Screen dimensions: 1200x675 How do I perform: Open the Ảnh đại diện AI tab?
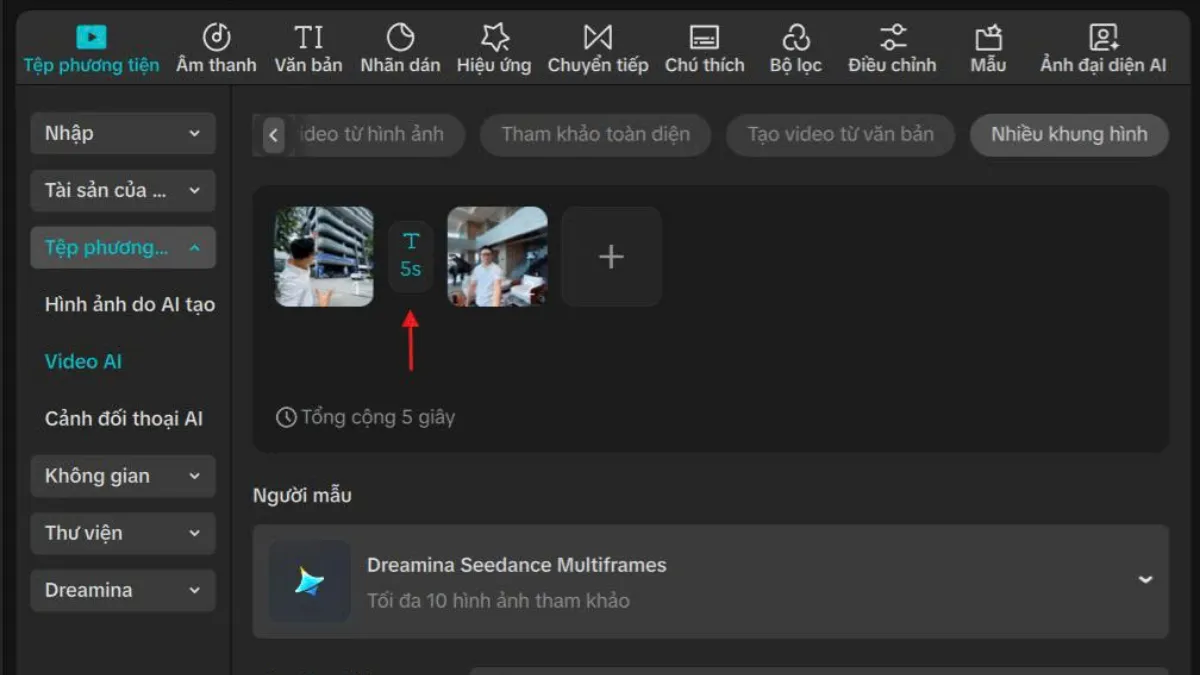(x=1103, y=49)
